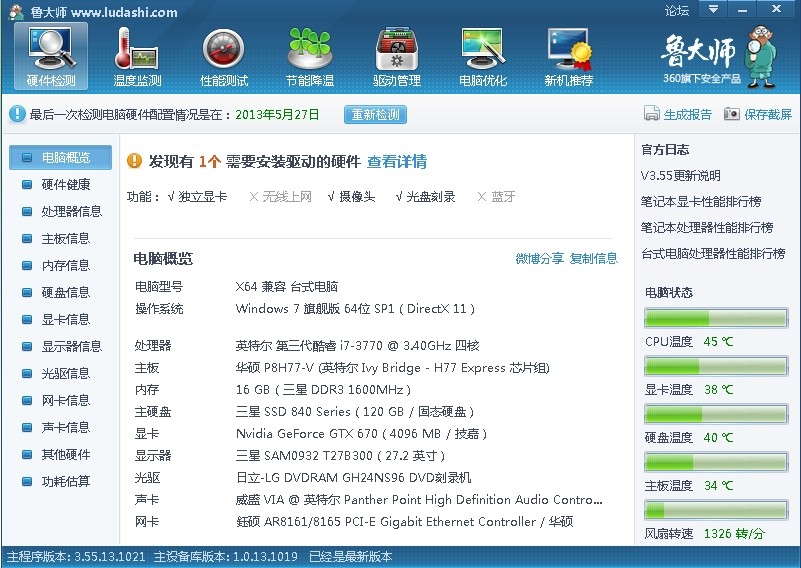Click the 保存截屏 save screenshot camera icon
The height and width of the screenshot is (568, 801).
732,115
